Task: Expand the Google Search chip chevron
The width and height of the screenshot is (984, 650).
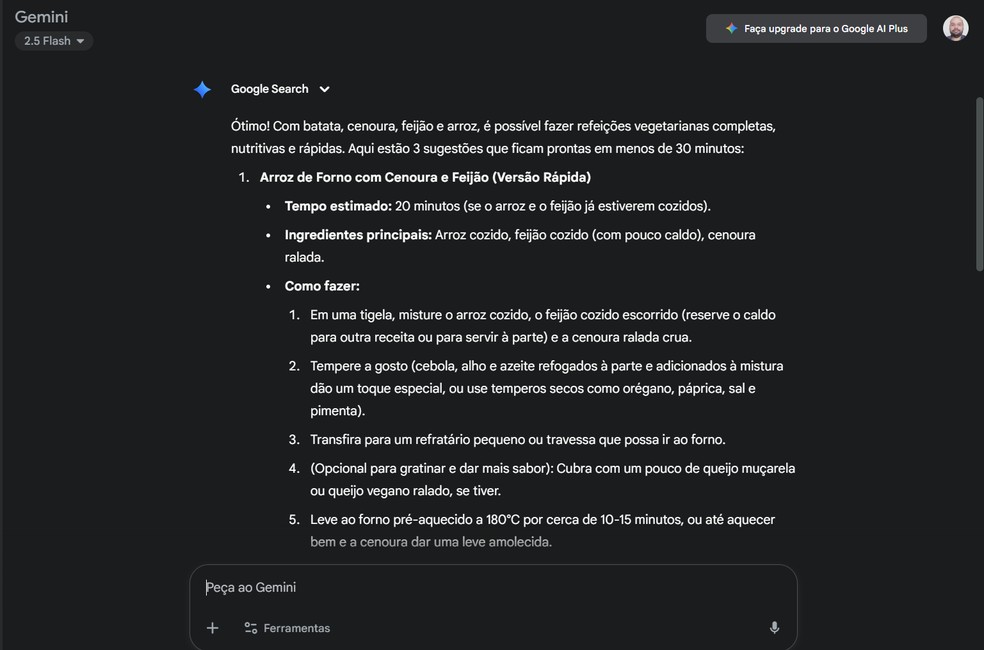Action: [325, 89]
